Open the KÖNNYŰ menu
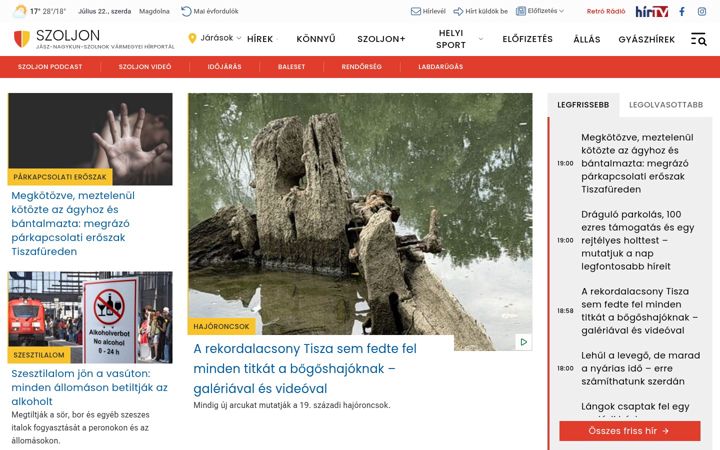 click(316, 39)
